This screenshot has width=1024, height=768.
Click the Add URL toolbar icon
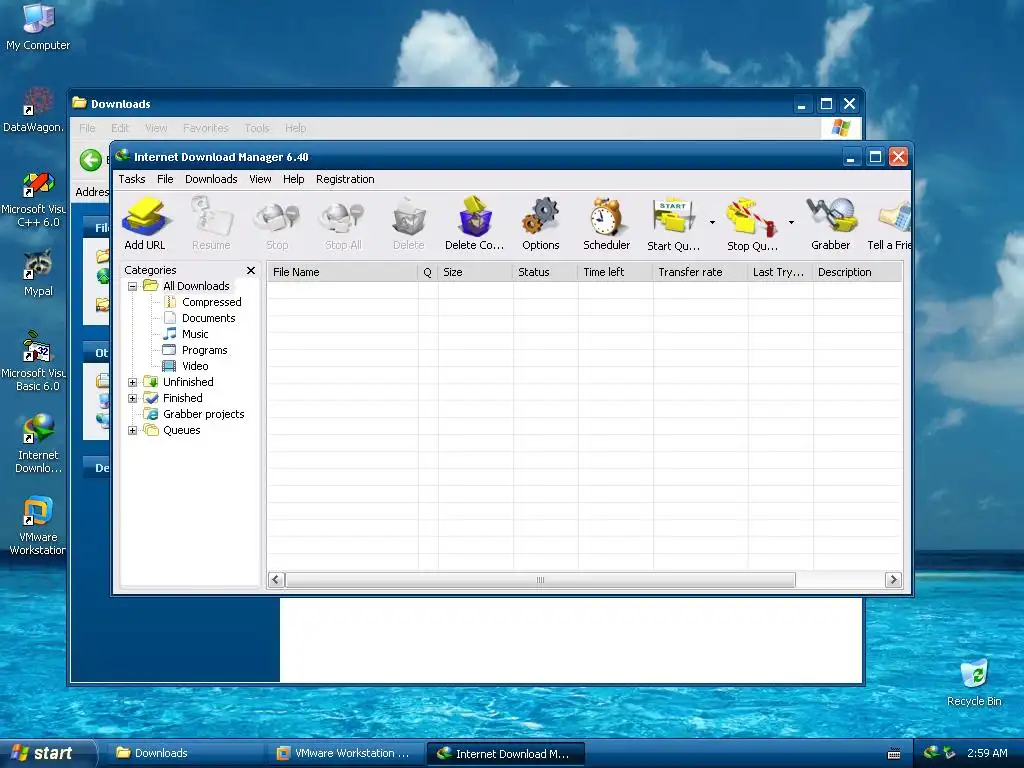[145, 223]
